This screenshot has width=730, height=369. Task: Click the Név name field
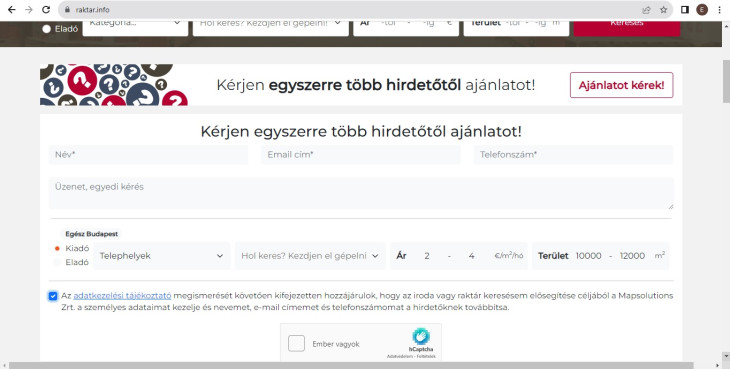click(x=149, y=155)
